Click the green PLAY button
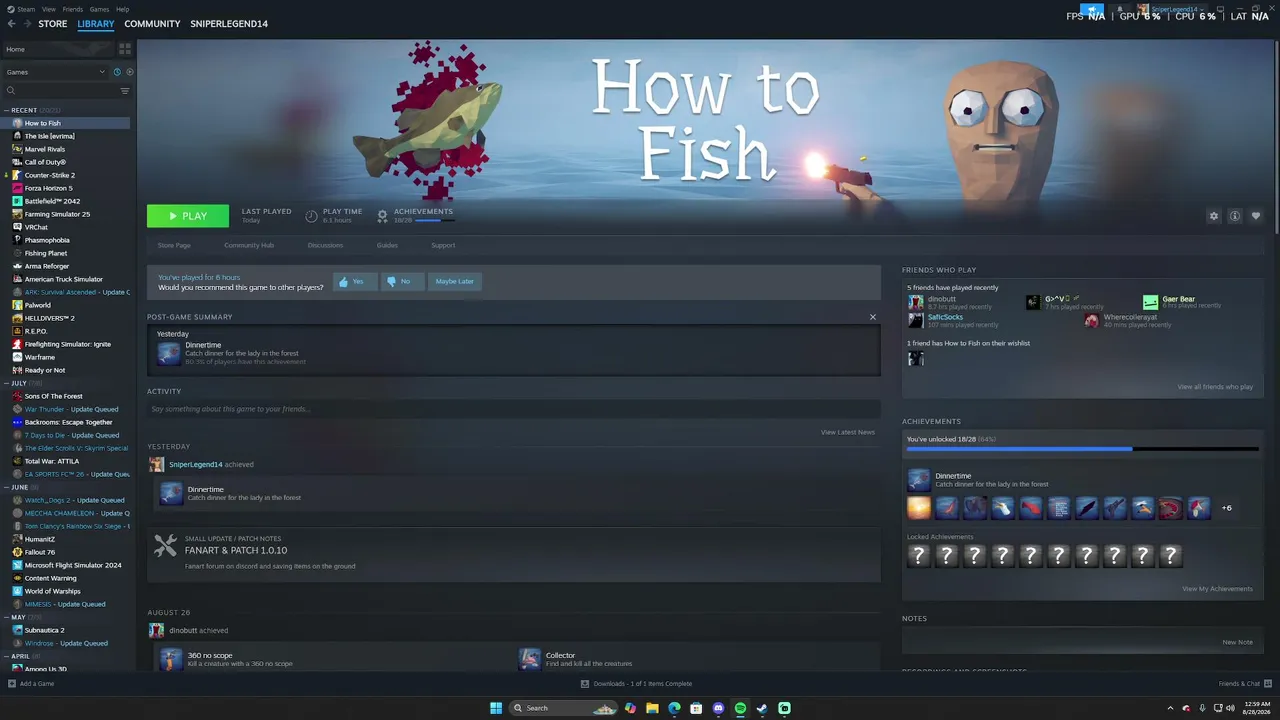The width and height of the screenshot is (1280, 720). point(188,216)
